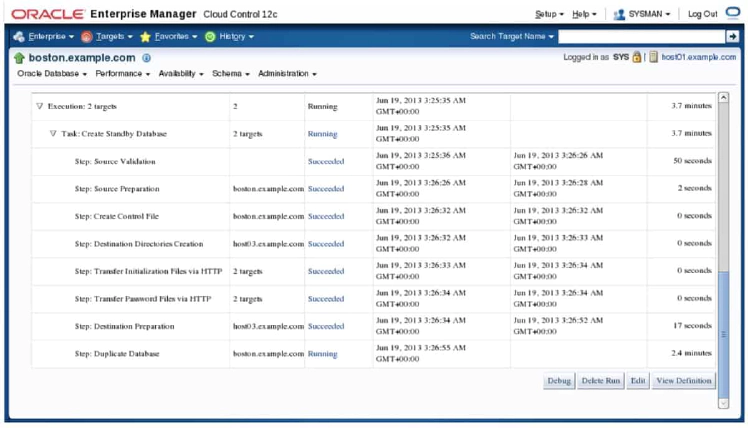Open the Availability menu
The image size is (750, 428).
click(x=181, y=74)
